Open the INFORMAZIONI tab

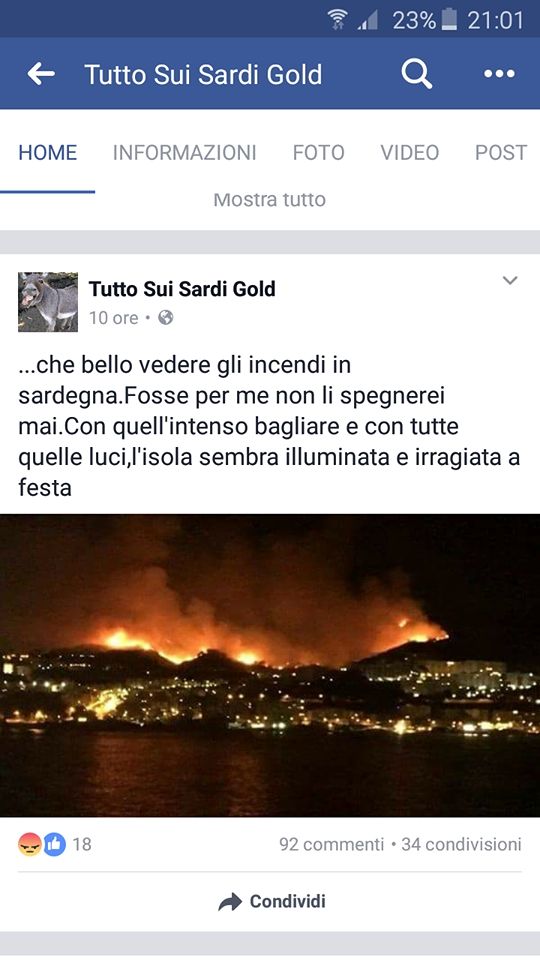click(x=184, y=152)
